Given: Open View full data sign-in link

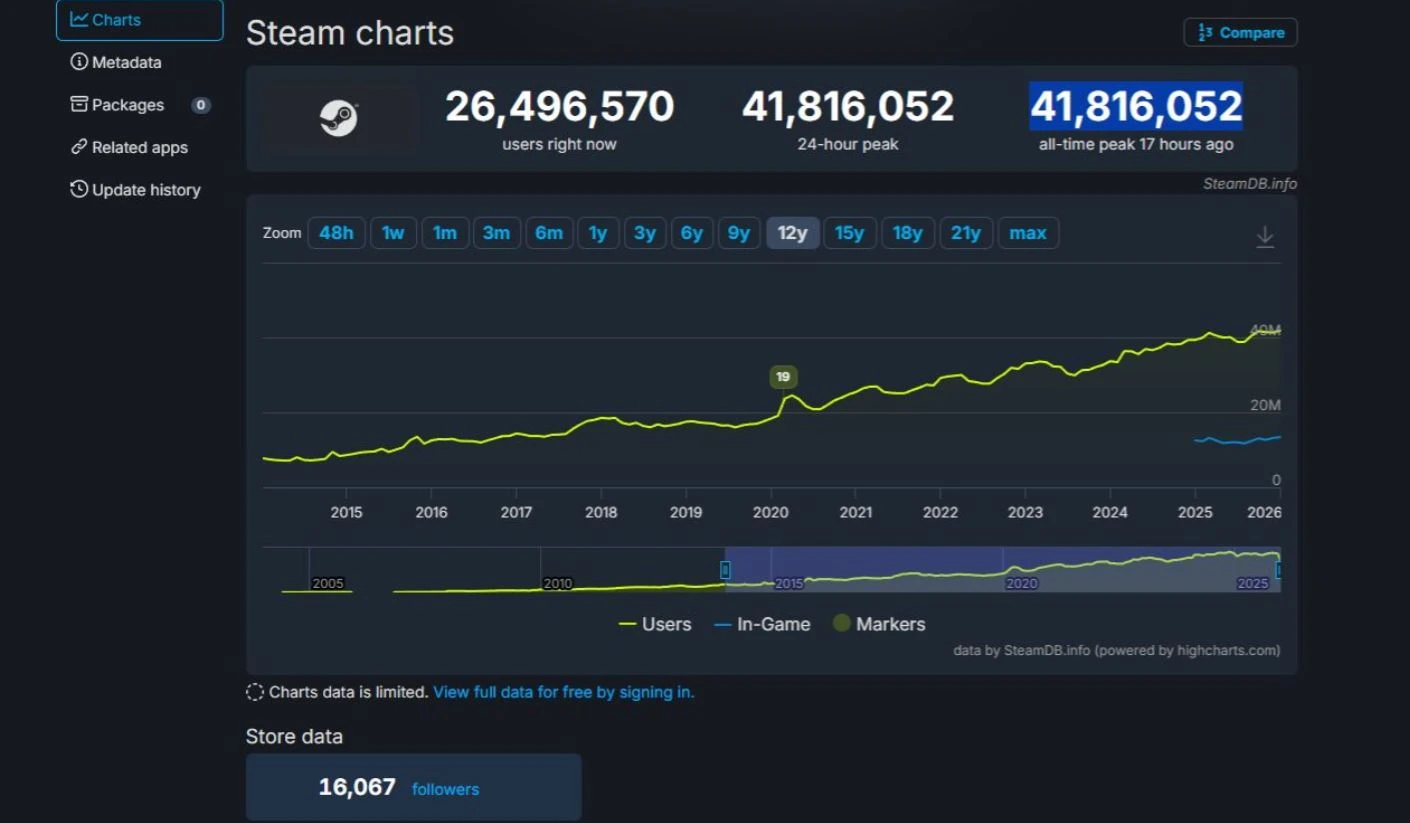Looking at the screenshot, I should tap(563, 692).
